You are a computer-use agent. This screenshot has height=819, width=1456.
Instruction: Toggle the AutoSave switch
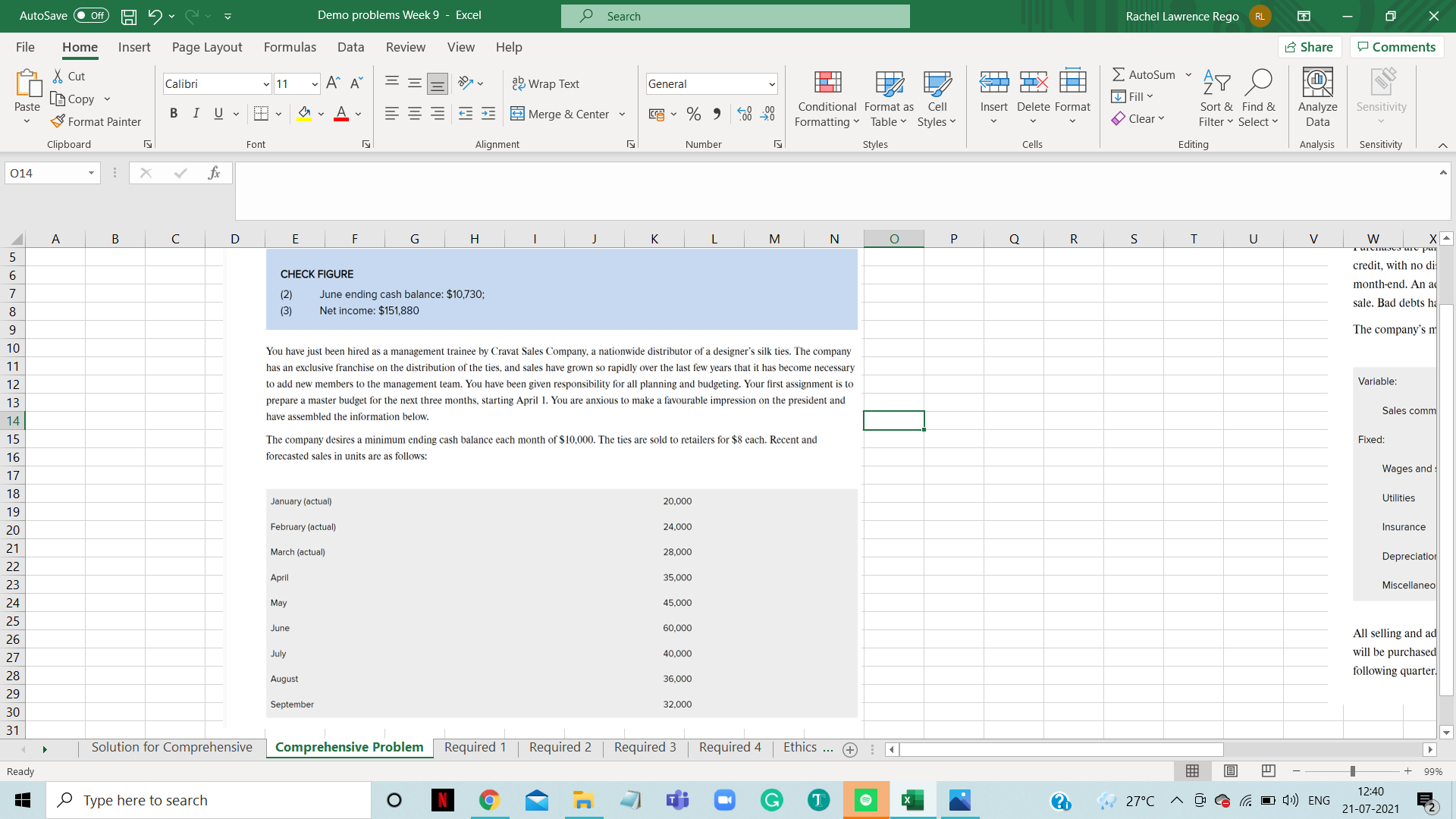91,16
